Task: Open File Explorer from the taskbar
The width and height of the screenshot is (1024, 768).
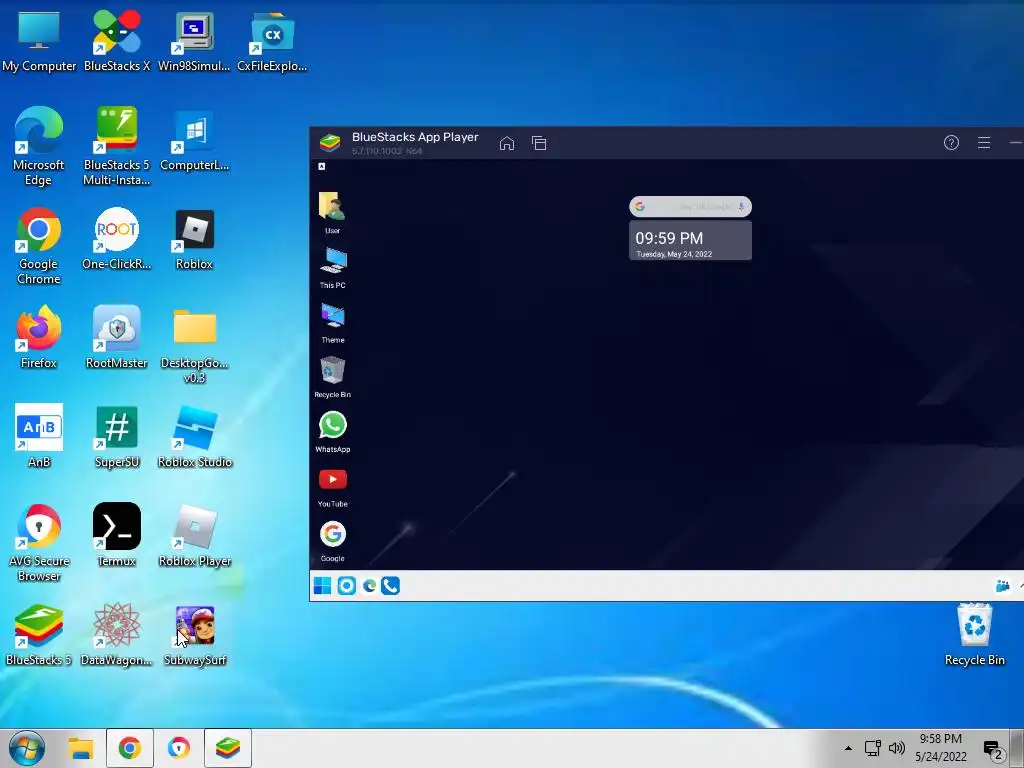Action: tap(81, 748)
